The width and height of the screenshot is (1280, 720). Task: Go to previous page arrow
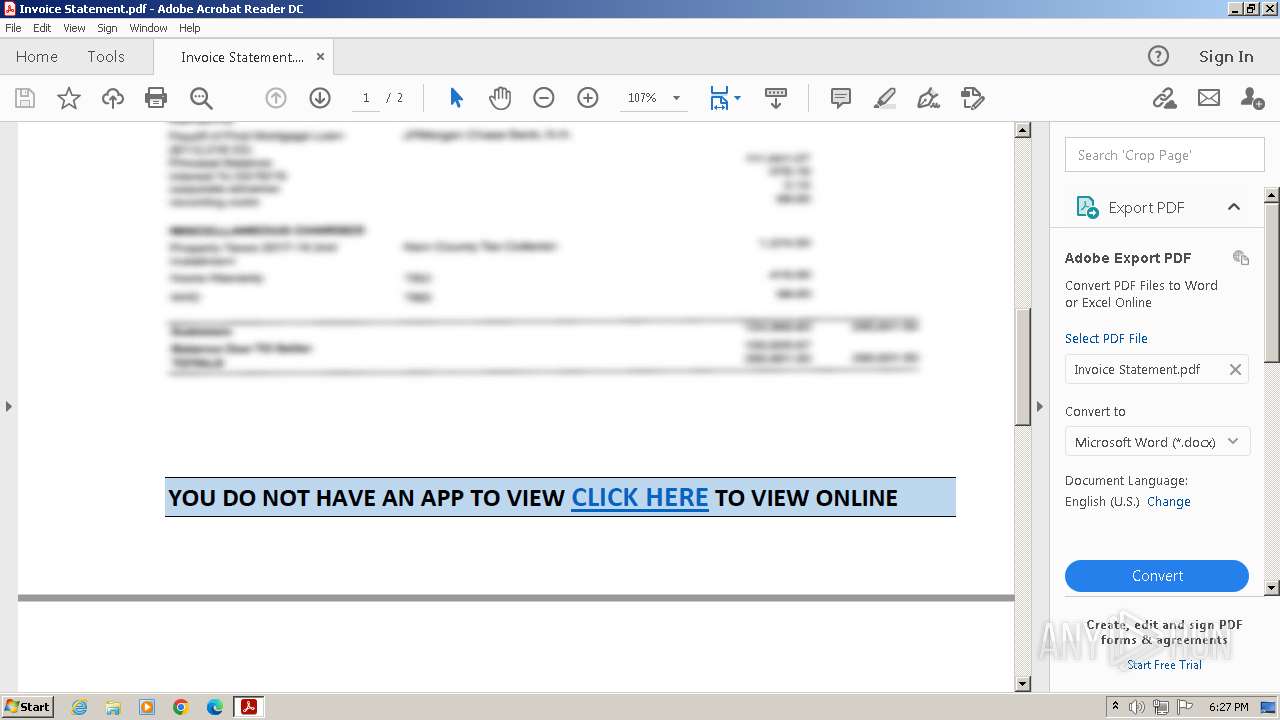[276, 98]
